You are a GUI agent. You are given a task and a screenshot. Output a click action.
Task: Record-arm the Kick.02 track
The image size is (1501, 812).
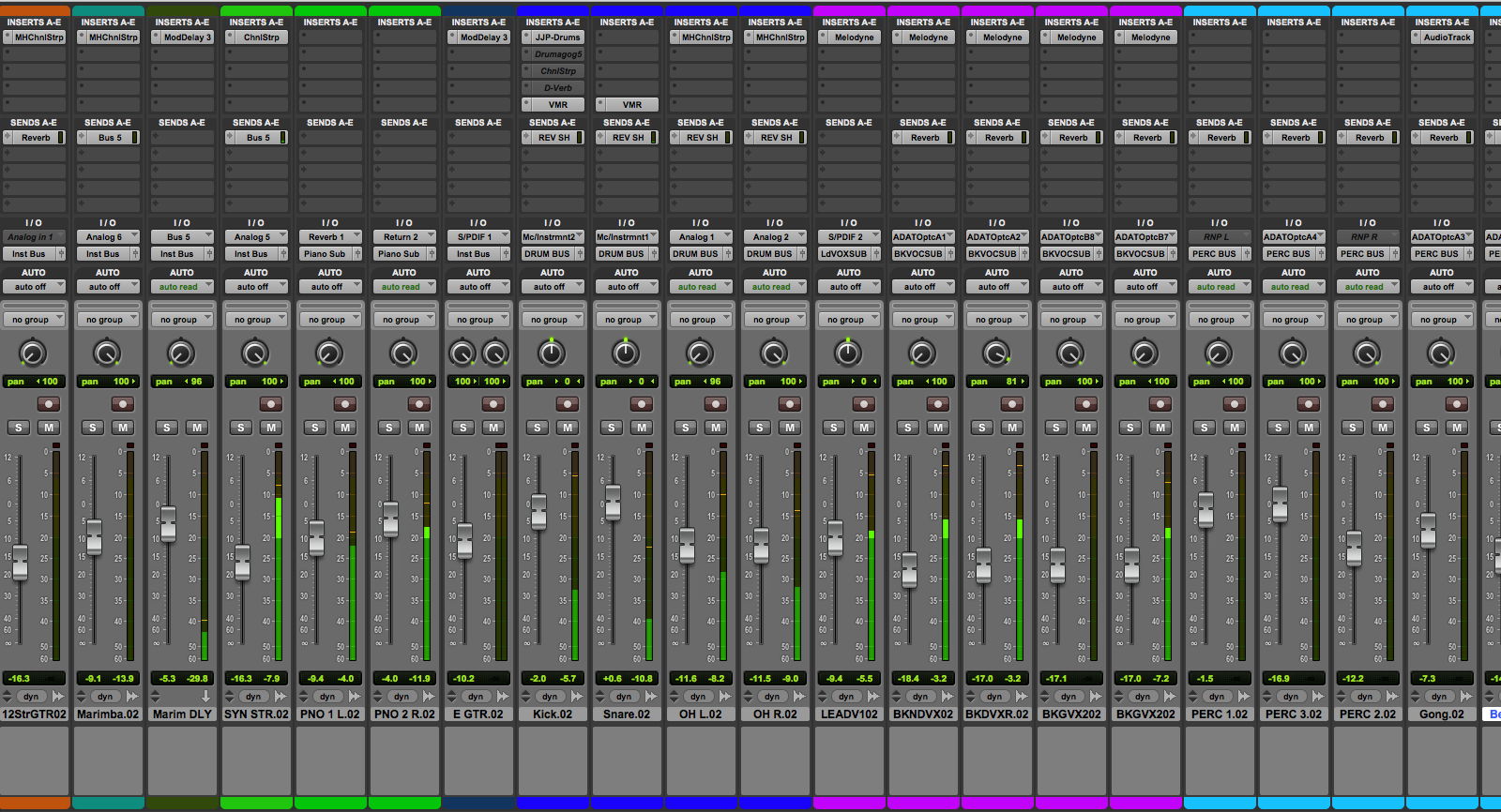[x=567, y=404]
